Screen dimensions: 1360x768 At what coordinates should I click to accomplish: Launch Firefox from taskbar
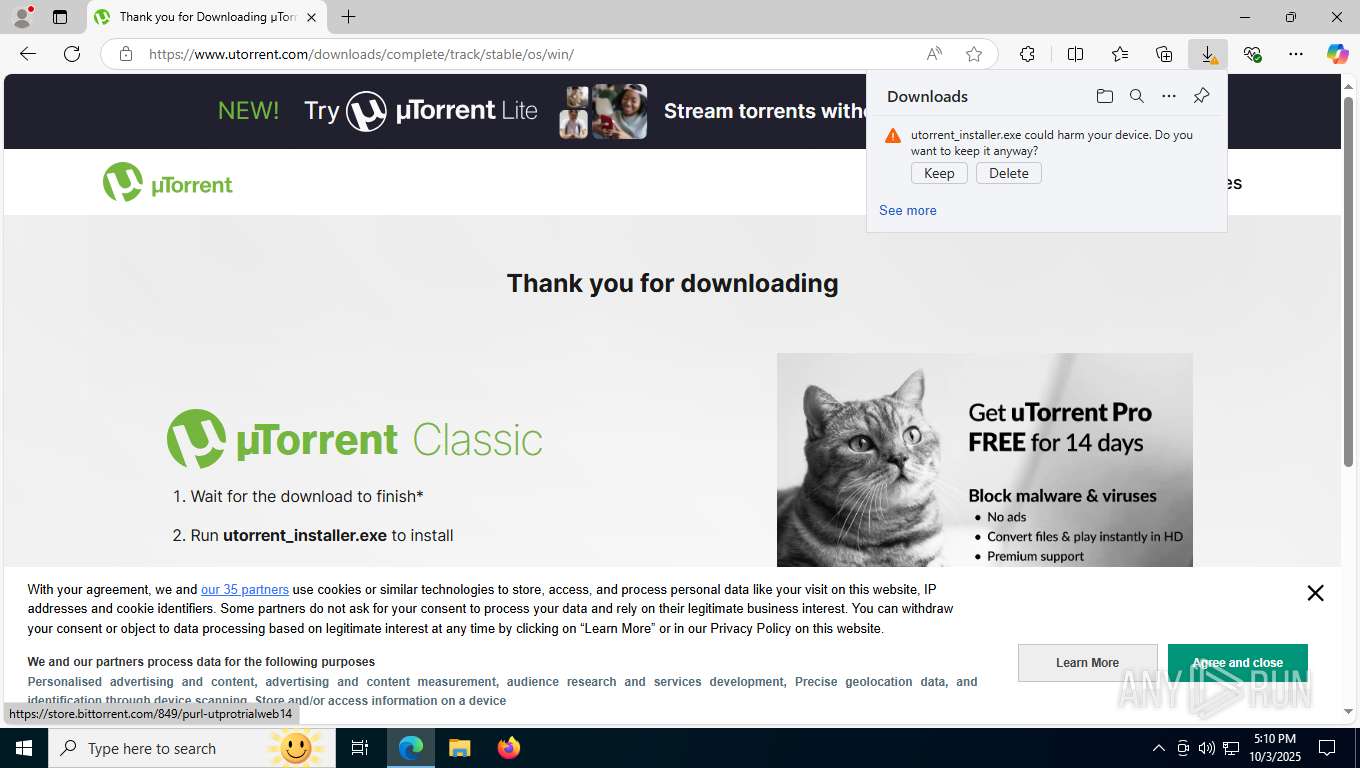click(x=509, y=748)
